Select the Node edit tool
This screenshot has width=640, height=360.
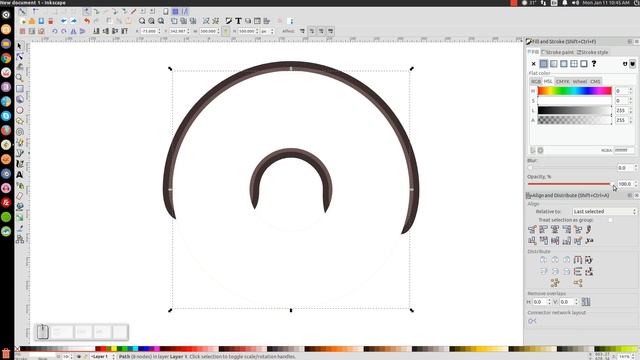point(19,56)
